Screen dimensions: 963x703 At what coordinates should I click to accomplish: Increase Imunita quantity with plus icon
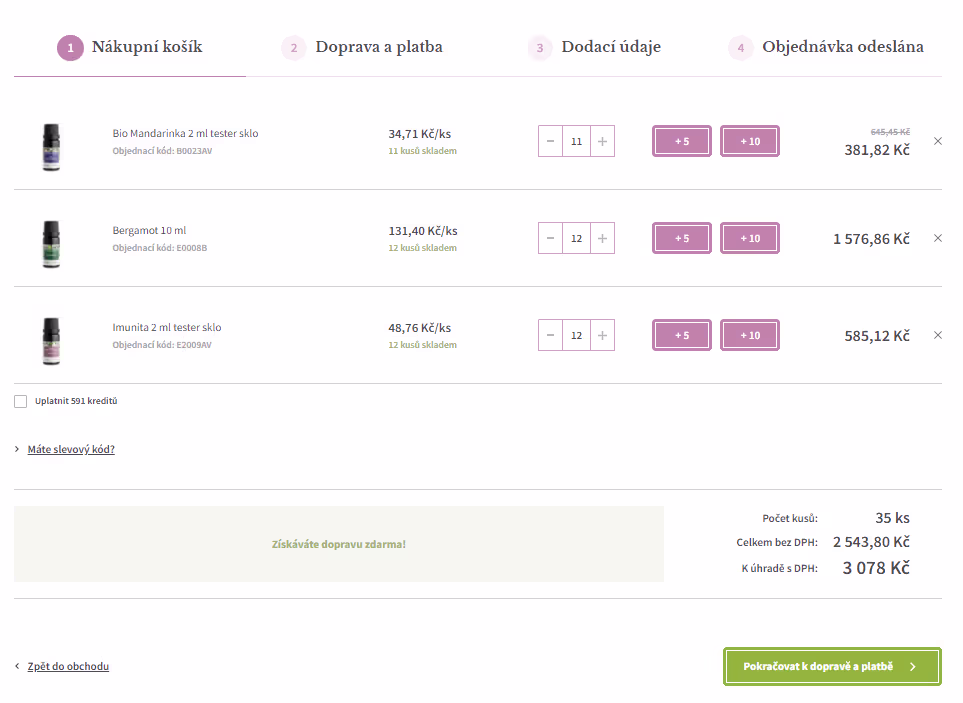pos(602,335)
